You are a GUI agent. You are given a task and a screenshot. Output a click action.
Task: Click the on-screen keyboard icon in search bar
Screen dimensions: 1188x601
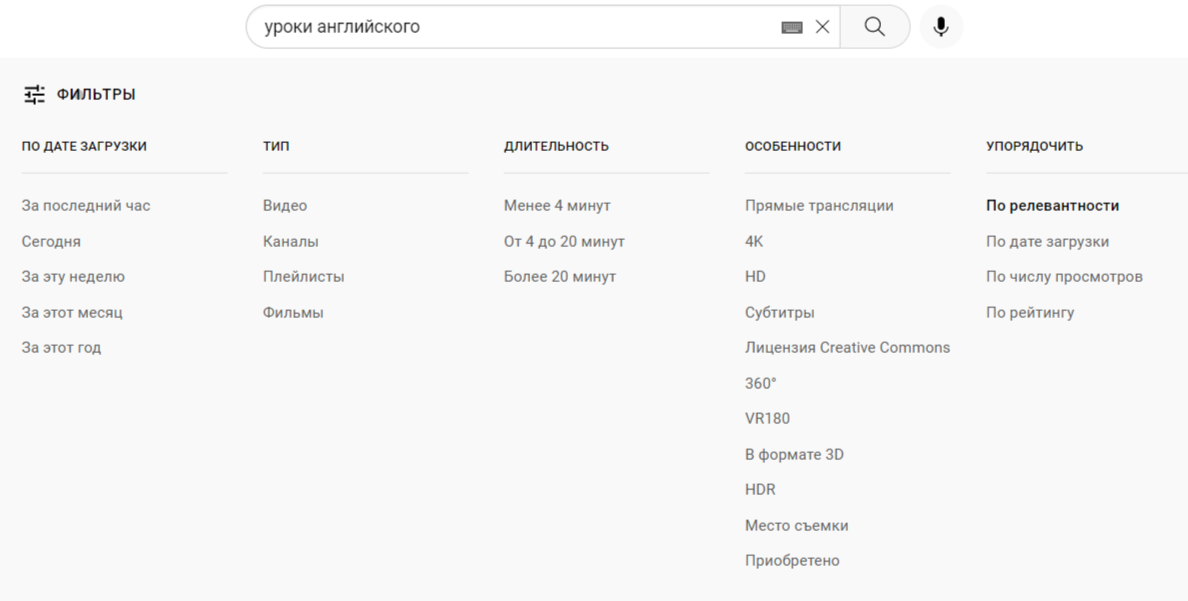pos(793,27)
